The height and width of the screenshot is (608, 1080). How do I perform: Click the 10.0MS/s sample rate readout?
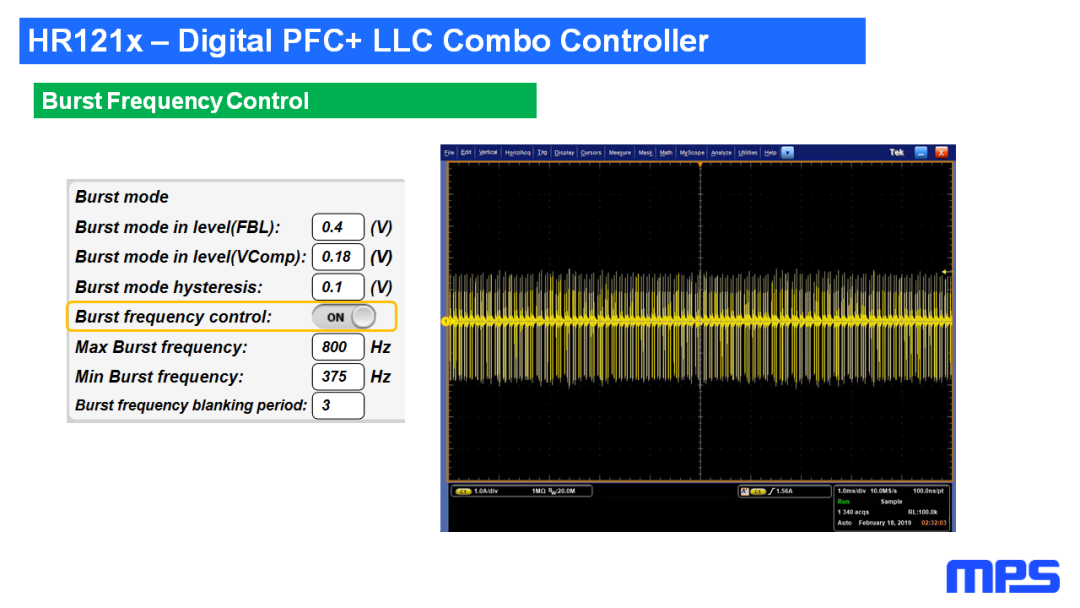pos(884,491)
